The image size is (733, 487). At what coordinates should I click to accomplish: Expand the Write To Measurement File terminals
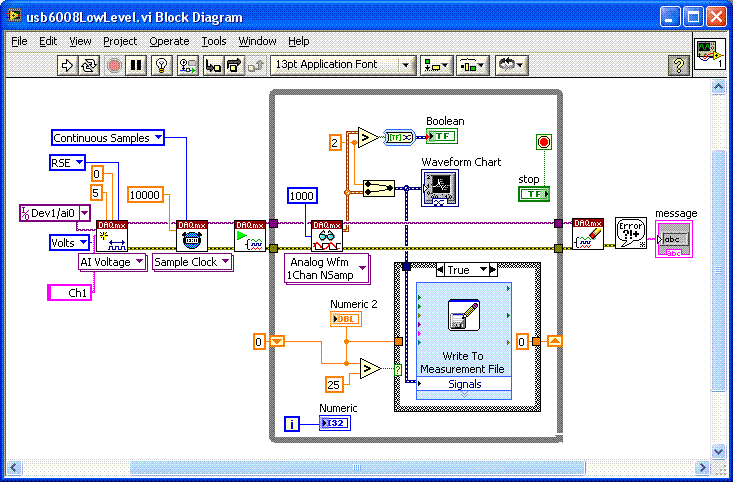click(x=464, y=395)
